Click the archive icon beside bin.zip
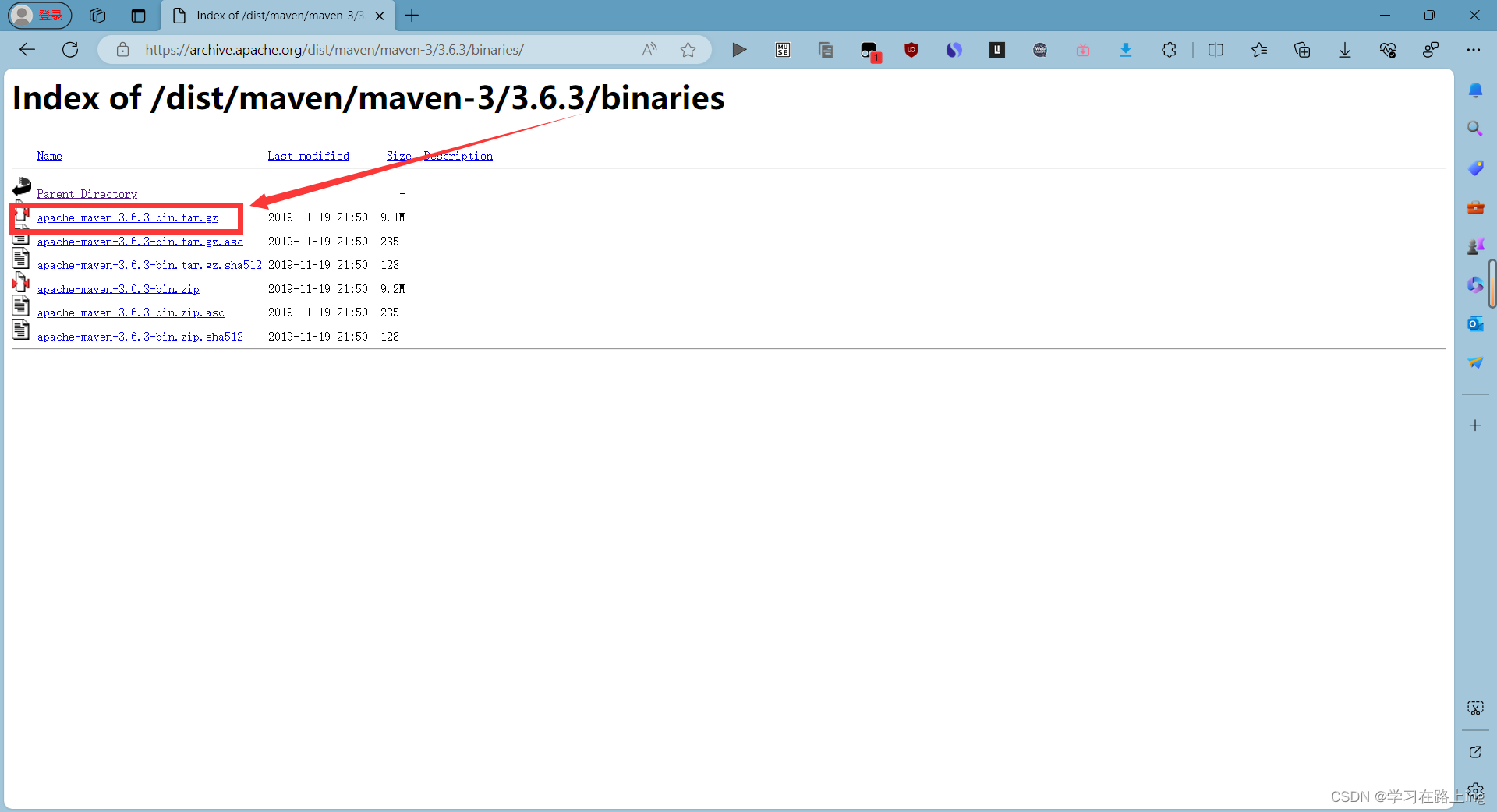 (21, 283)
